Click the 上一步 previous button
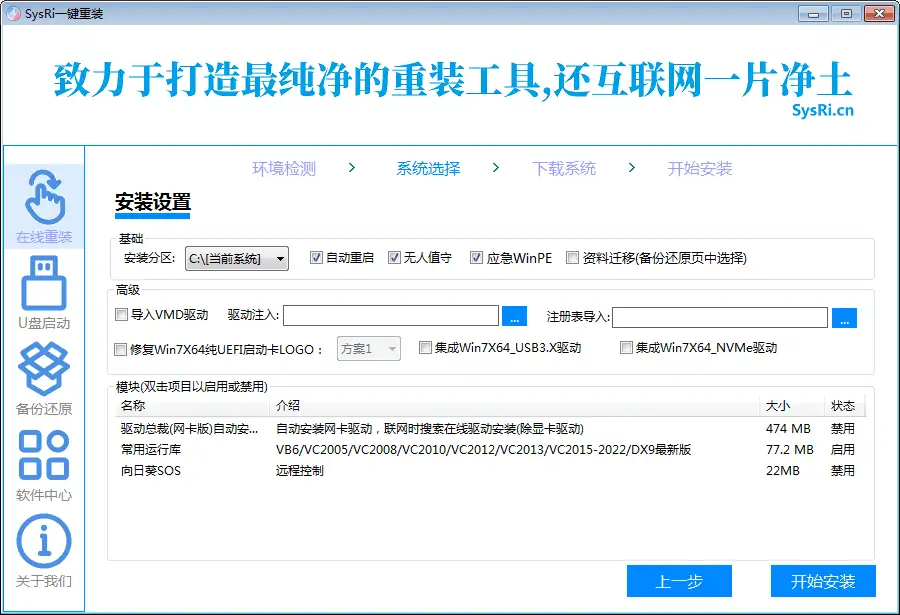The height and width of the screenshot is (615, 900). [679, 581]
